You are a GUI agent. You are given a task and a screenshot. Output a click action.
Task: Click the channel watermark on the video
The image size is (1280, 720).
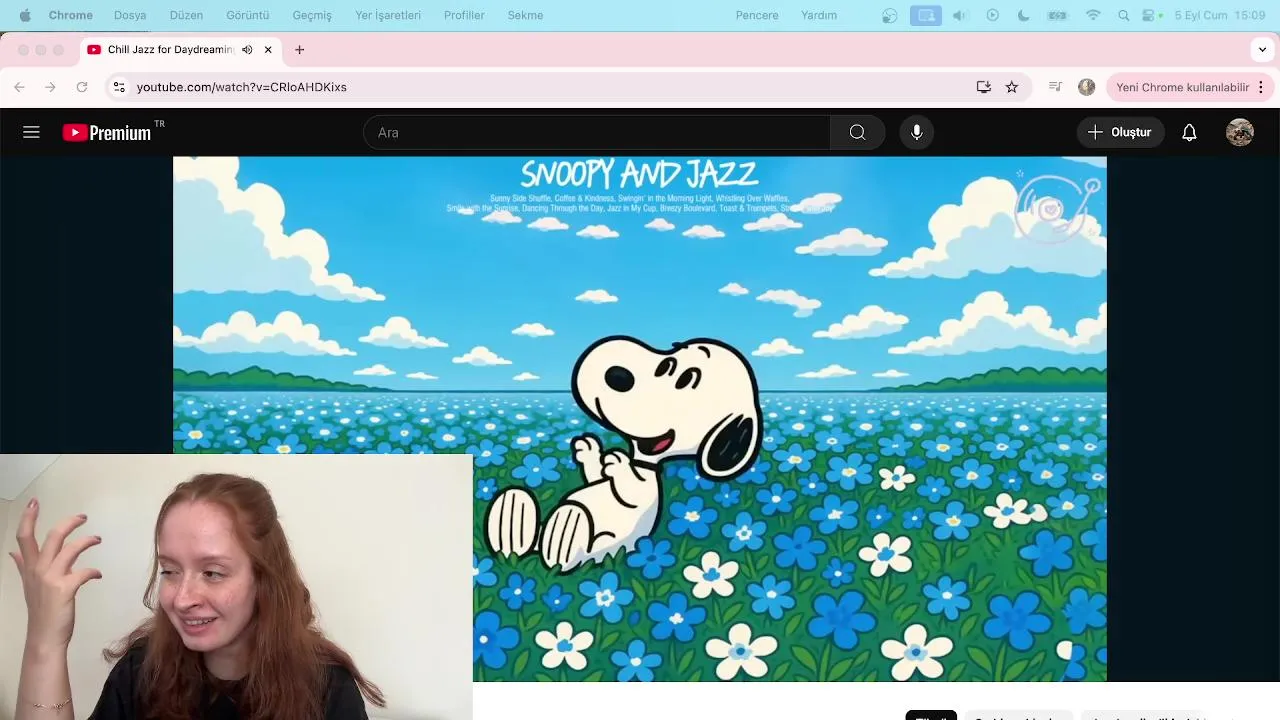1056,207
